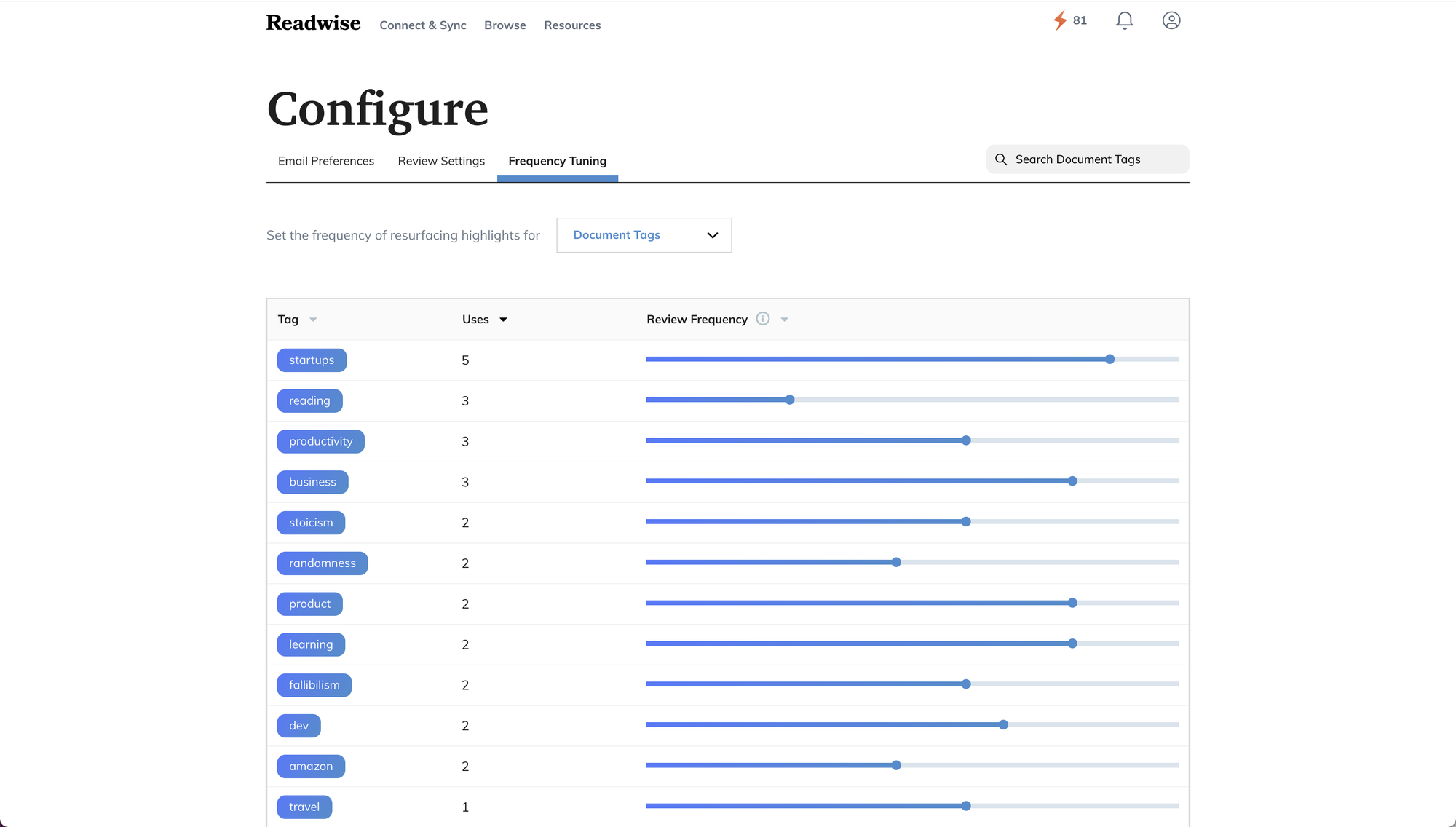This screenshot has height=827, width=1456.
Task: Select the Frequency Tuning tab
Action: click(x=558, y=161)
